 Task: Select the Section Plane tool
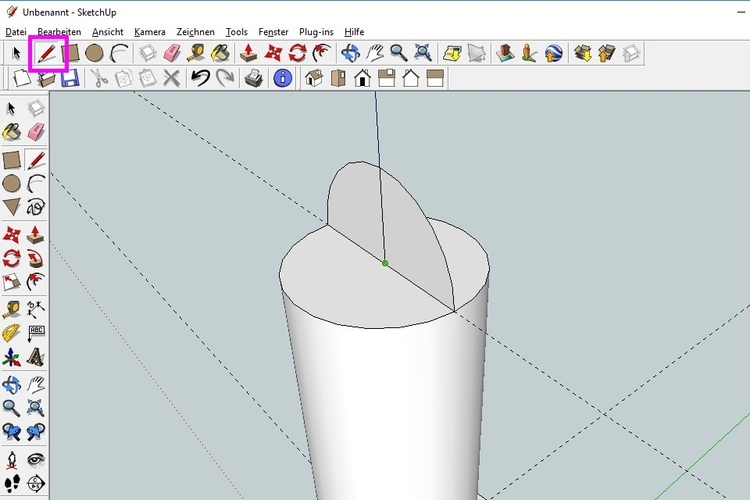(36, 483)
